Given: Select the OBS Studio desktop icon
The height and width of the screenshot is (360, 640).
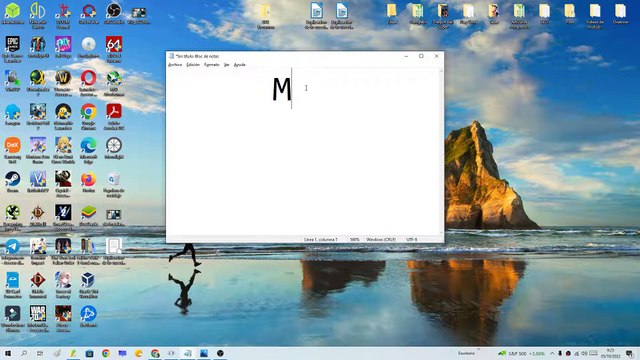Looking at the screenshot, I should tap(114, 14).
